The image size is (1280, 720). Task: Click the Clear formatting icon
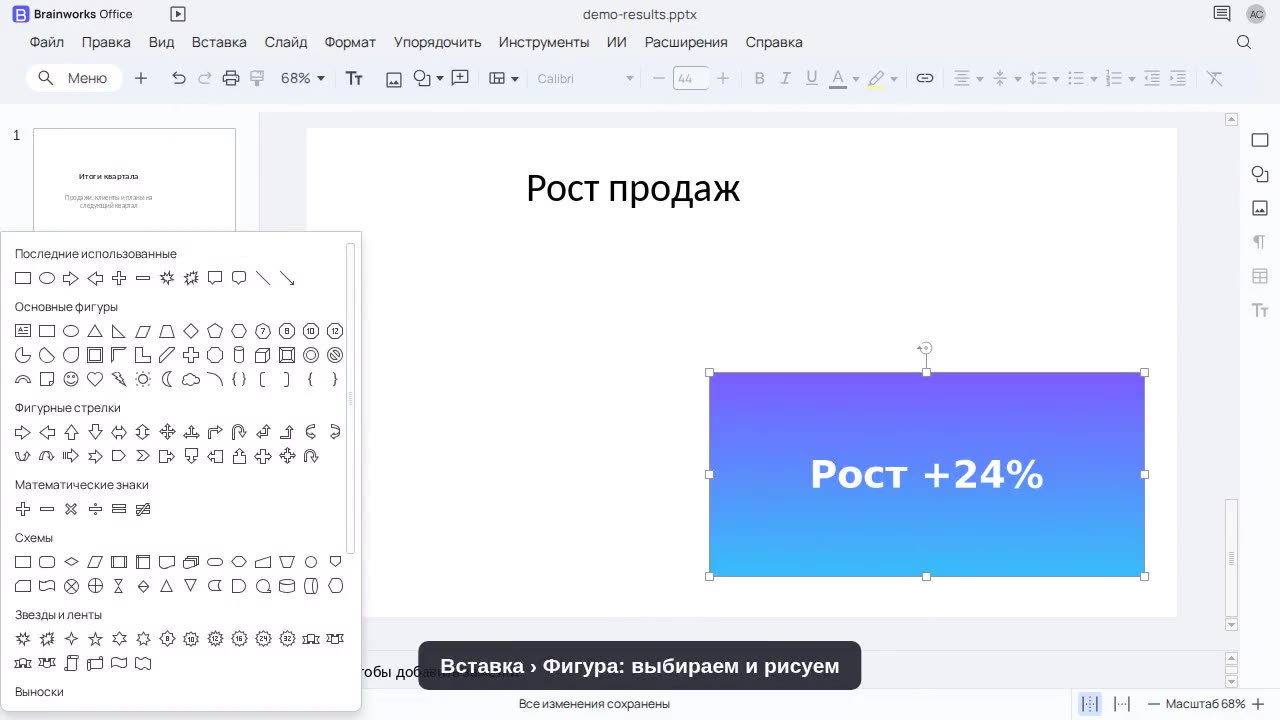(x=1215, y=78)
